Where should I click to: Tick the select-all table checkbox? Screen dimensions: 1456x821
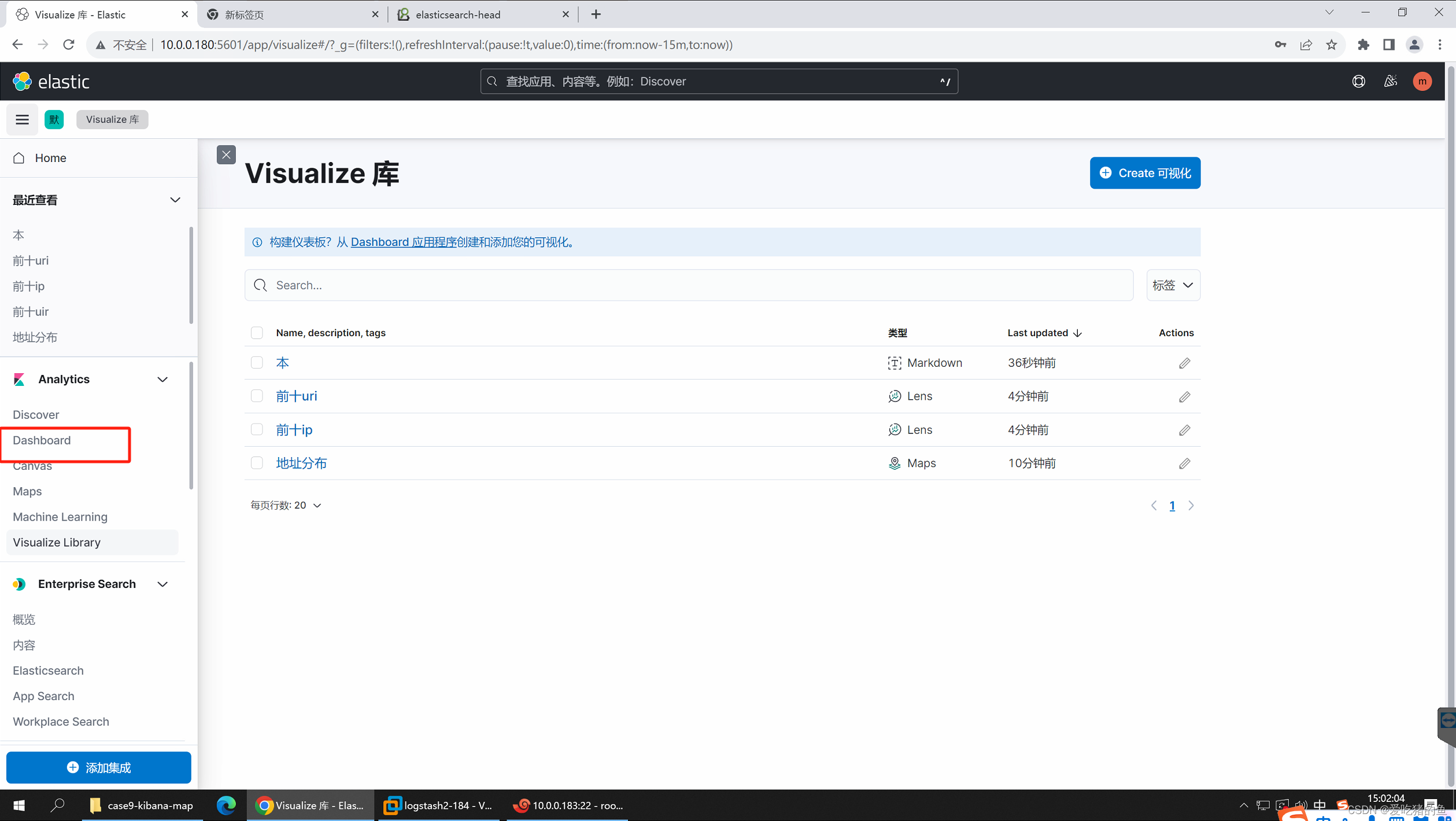(257, 333)
